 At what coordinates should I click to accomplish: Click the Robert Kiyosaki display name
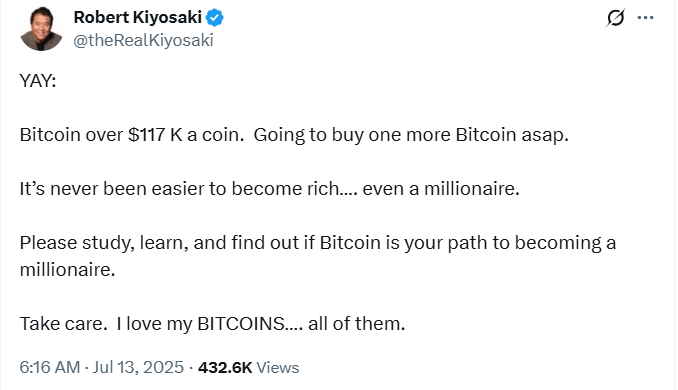tap(138, 17)
